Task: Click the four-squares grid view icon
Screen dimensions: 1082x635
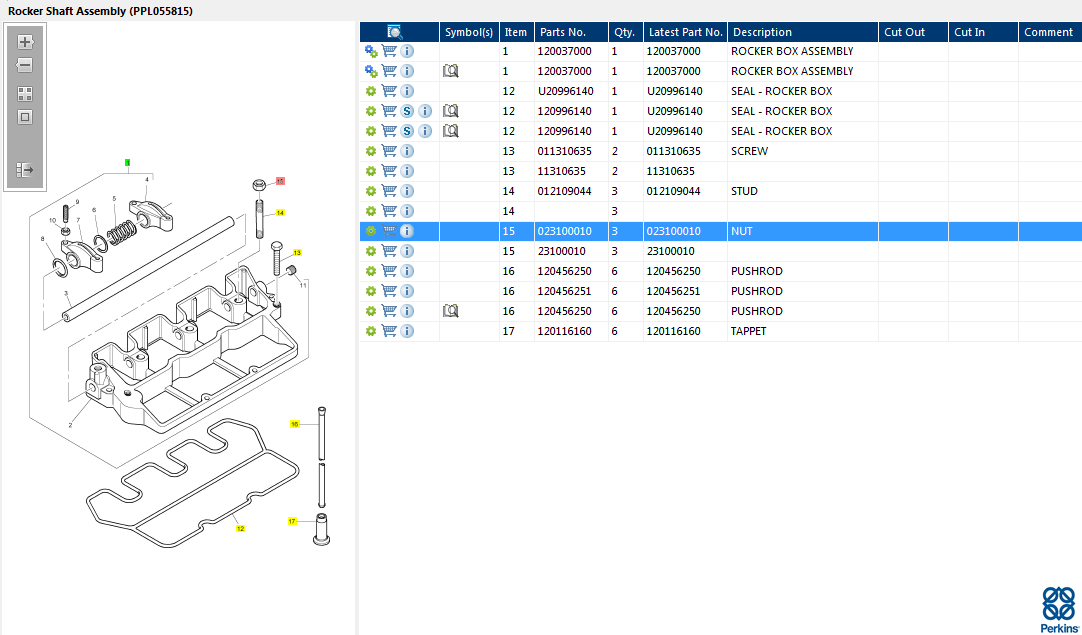Action: pos(25,94)
